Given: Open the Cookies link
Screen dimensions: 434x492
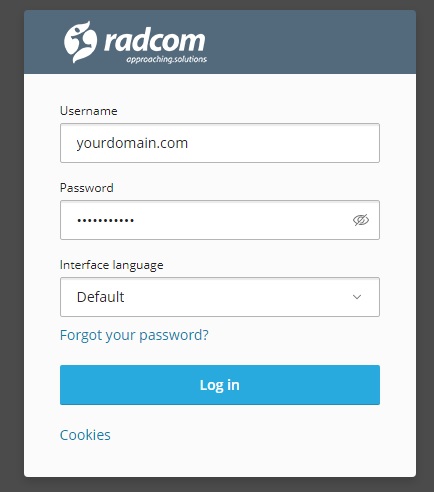Looking at the screenshot, I should [x=85, y=435].
